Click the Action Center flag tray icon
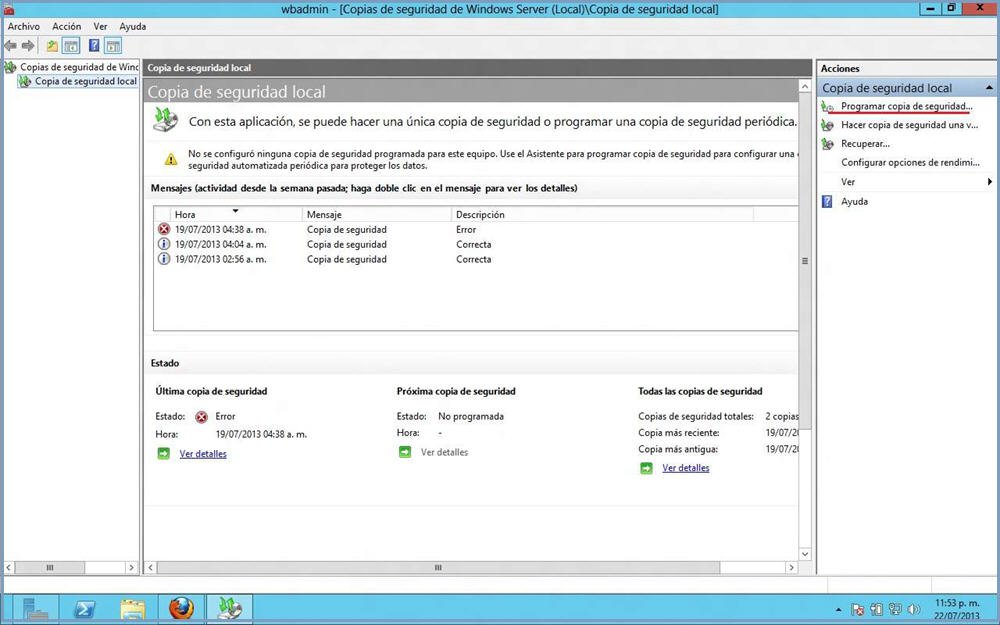The height and width of the screenshot is (625, 1000). pos(858,610)
